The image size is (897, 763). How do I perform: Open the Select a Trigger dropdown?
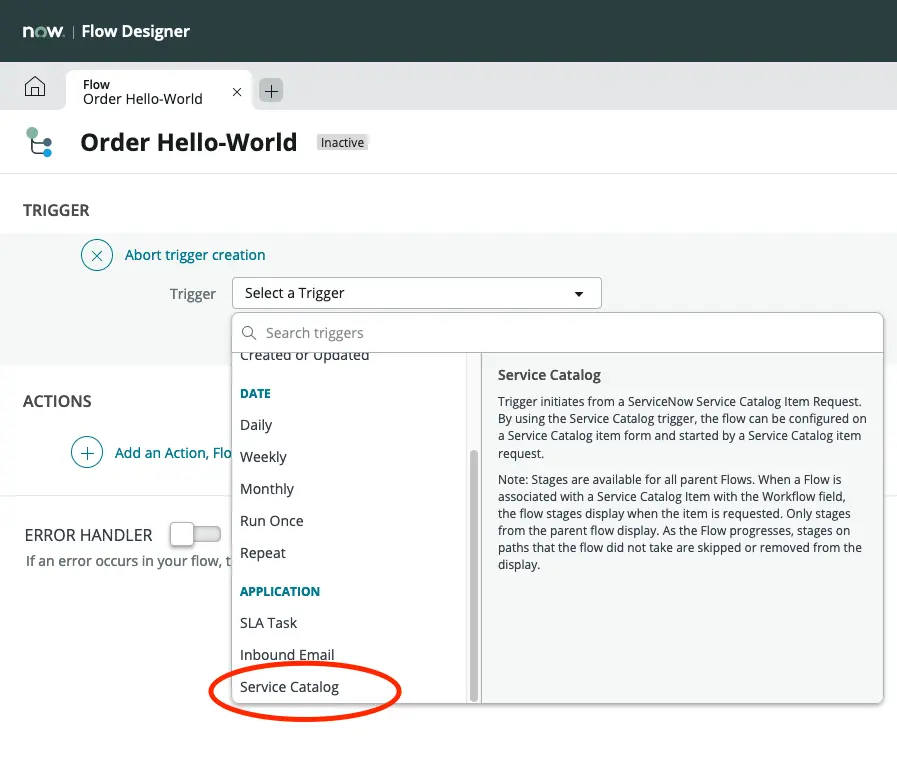pyautogui.click(x=416, y=293)
